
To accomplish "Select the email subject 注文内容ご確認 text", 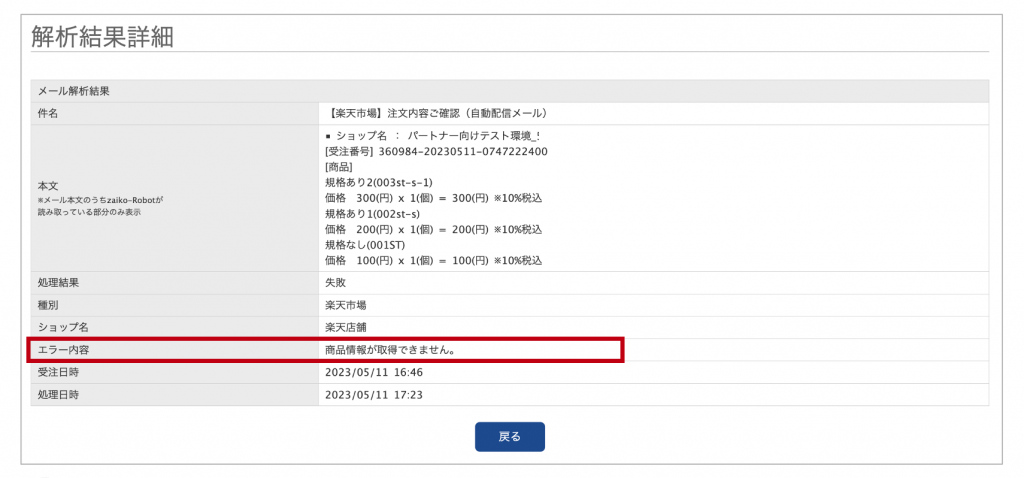I will [x=437, y=113].
